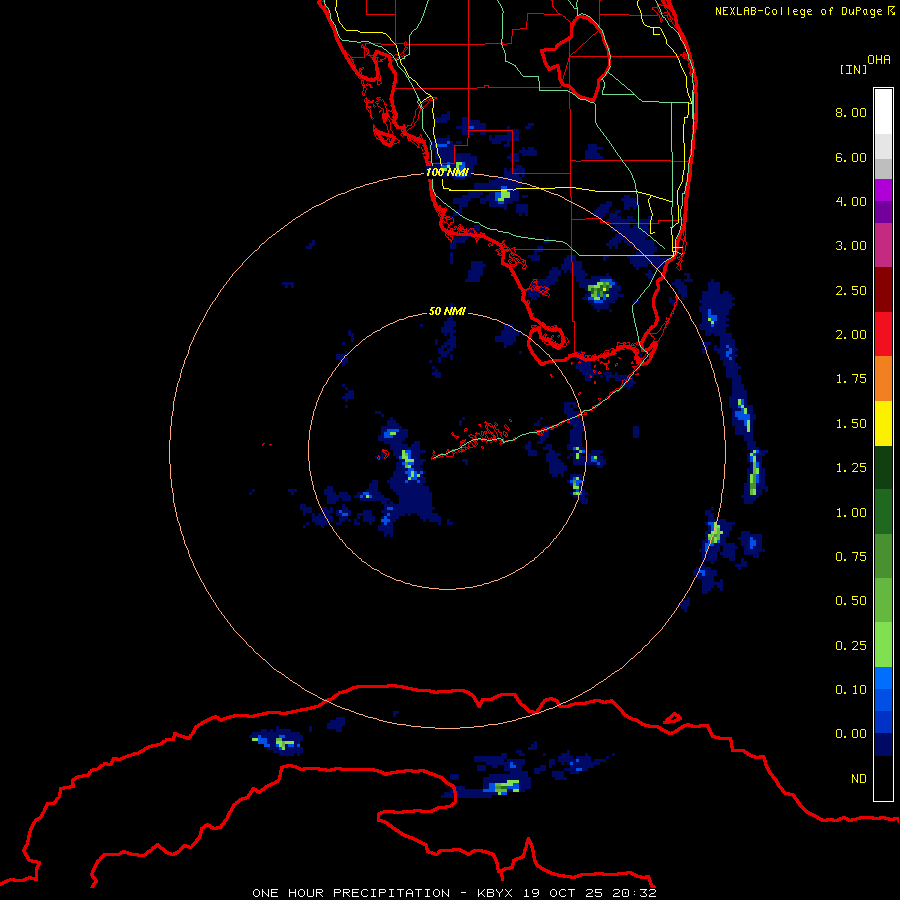
Task: Click the 1.50 legend value
Action: 851,424
